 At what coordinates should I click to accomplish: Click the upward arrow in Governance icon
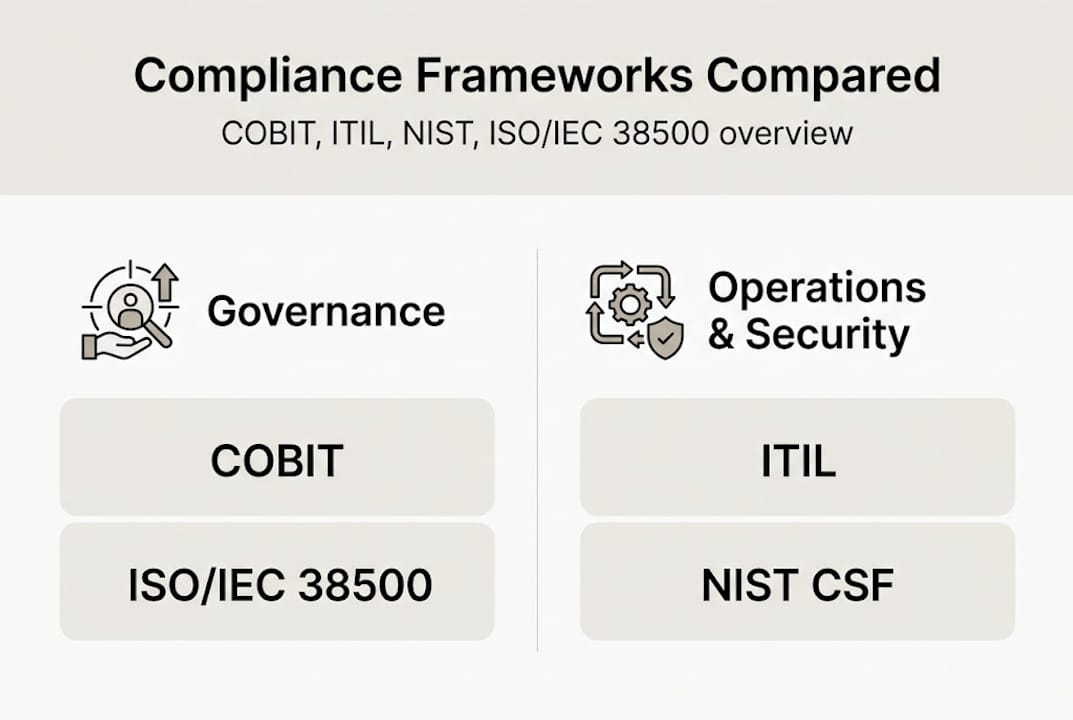(165, 283)
